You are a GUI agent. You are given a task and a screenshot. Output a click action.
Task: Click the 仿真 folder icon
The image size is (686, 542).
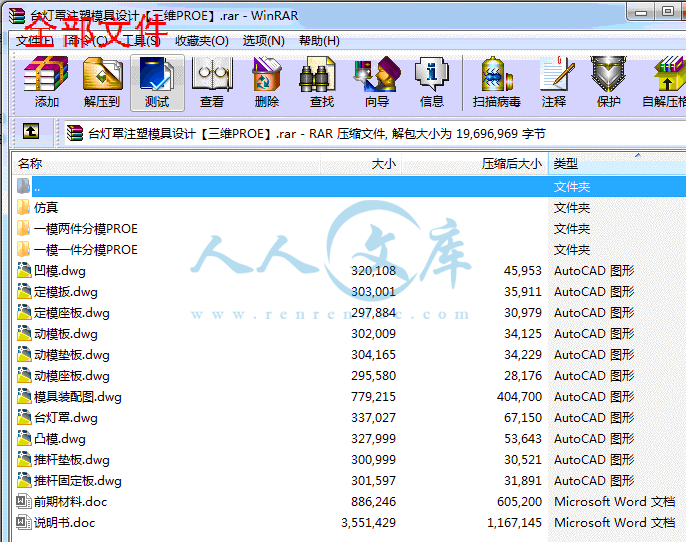23,207
